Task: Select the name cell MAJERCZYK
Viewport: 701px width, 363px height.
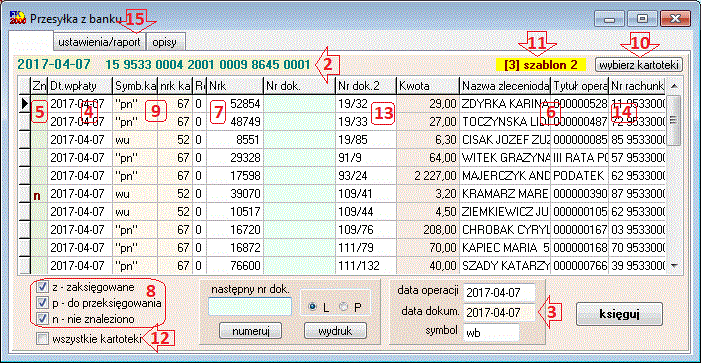Action: click(505, 176)
